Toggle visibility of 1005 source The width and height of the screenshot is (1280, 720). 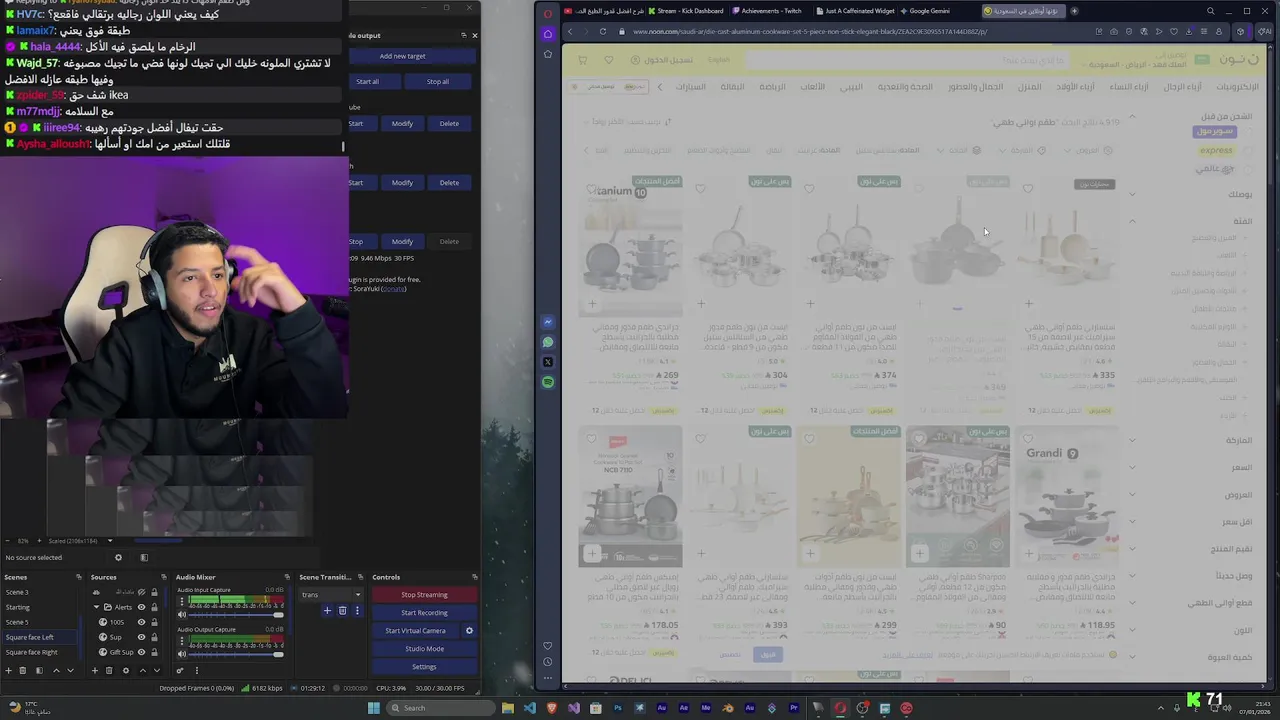point(141,622)
